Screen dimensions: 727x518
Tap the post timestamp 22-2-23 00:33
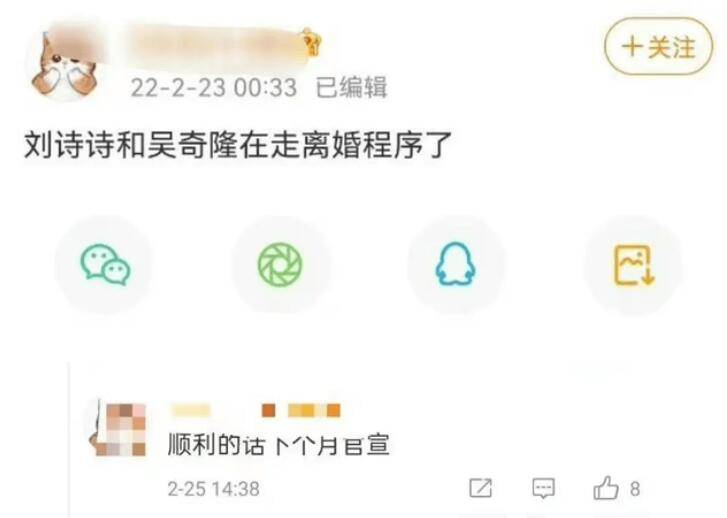coord(213,88)
